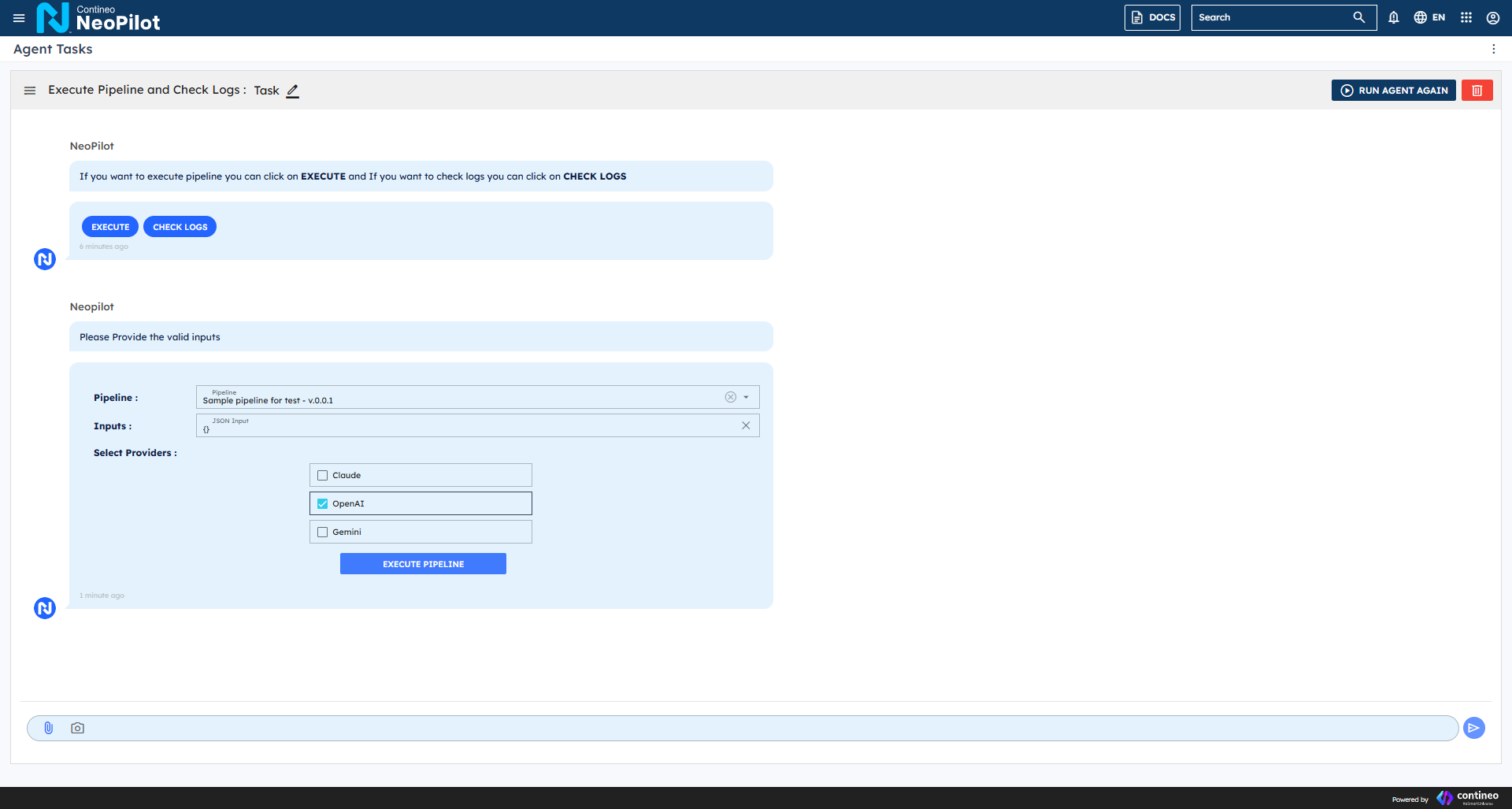Click into the top Search field
The height and width of the screenshot is (809, 1512).
pyautogui.click(x=1272, y=17)
